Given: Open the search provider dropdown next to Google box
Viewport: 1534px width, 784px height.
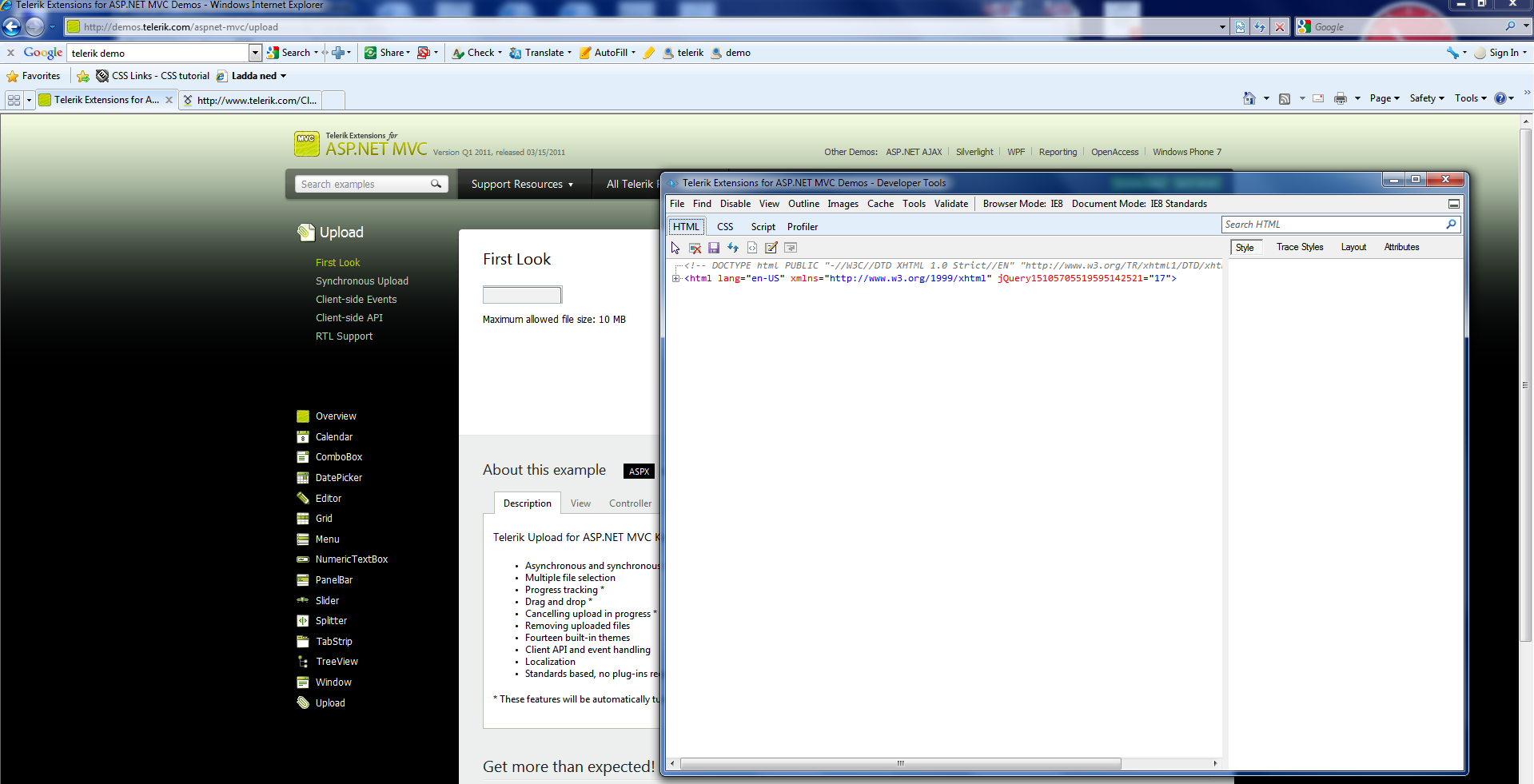Looking at the screenshot, I should click(1526, 26).
